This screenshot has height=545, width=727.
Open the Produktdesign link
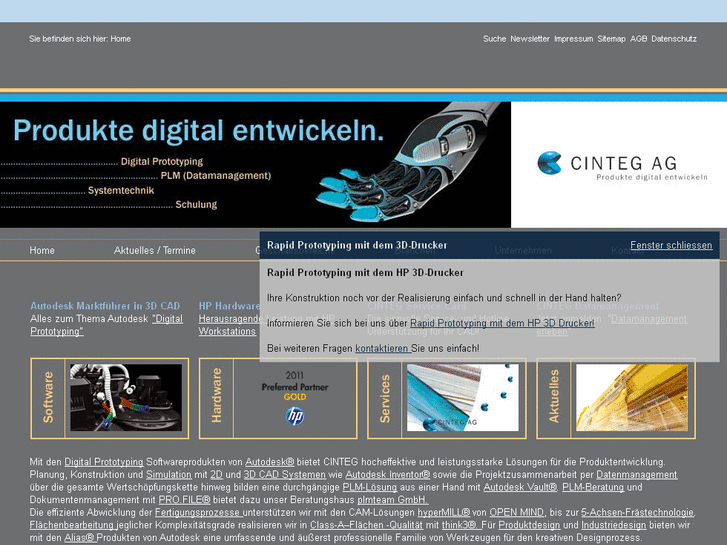[x=529, y=525]
